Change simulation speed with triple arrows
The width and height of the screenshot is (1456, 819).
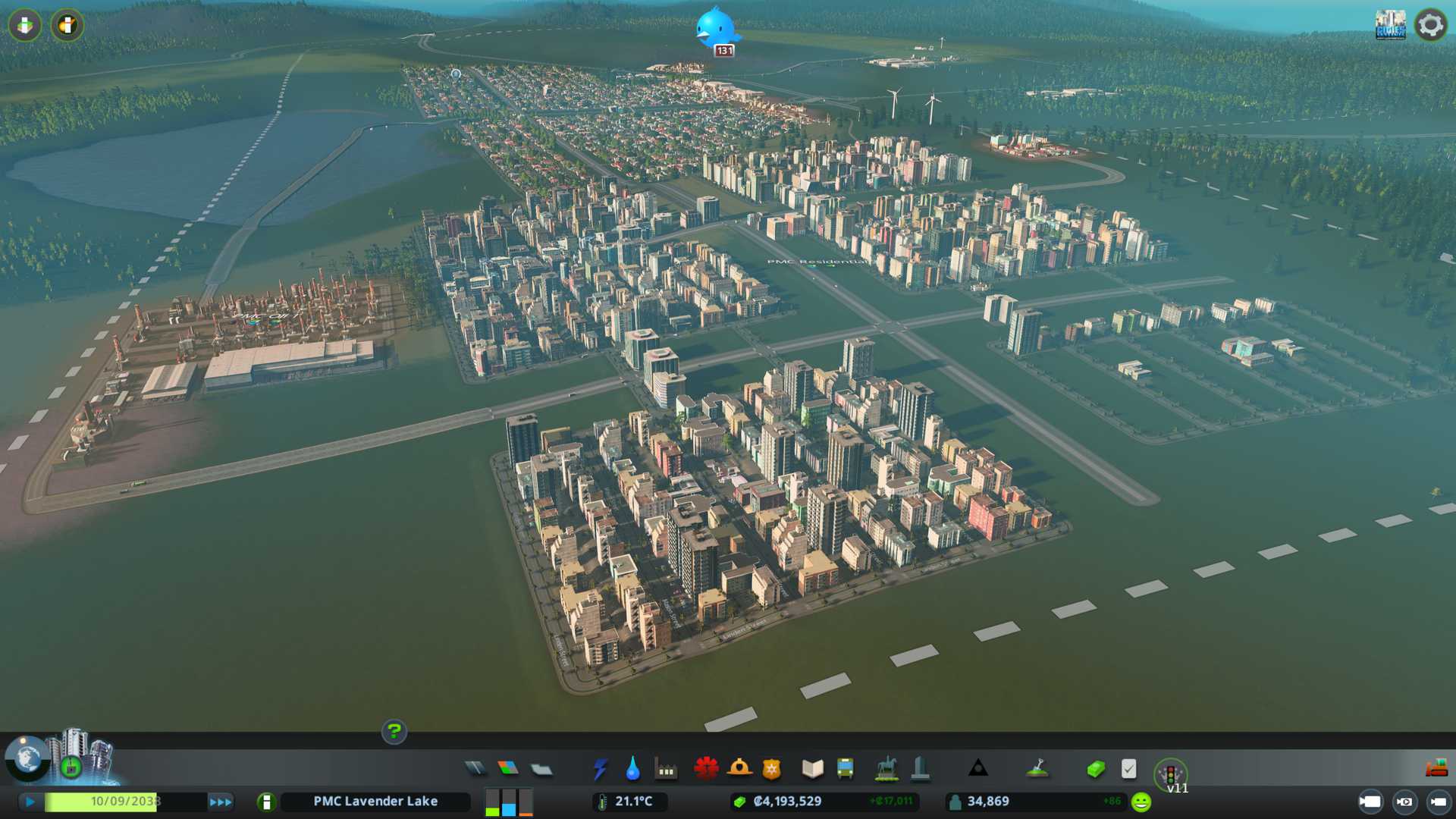[221, 802]
